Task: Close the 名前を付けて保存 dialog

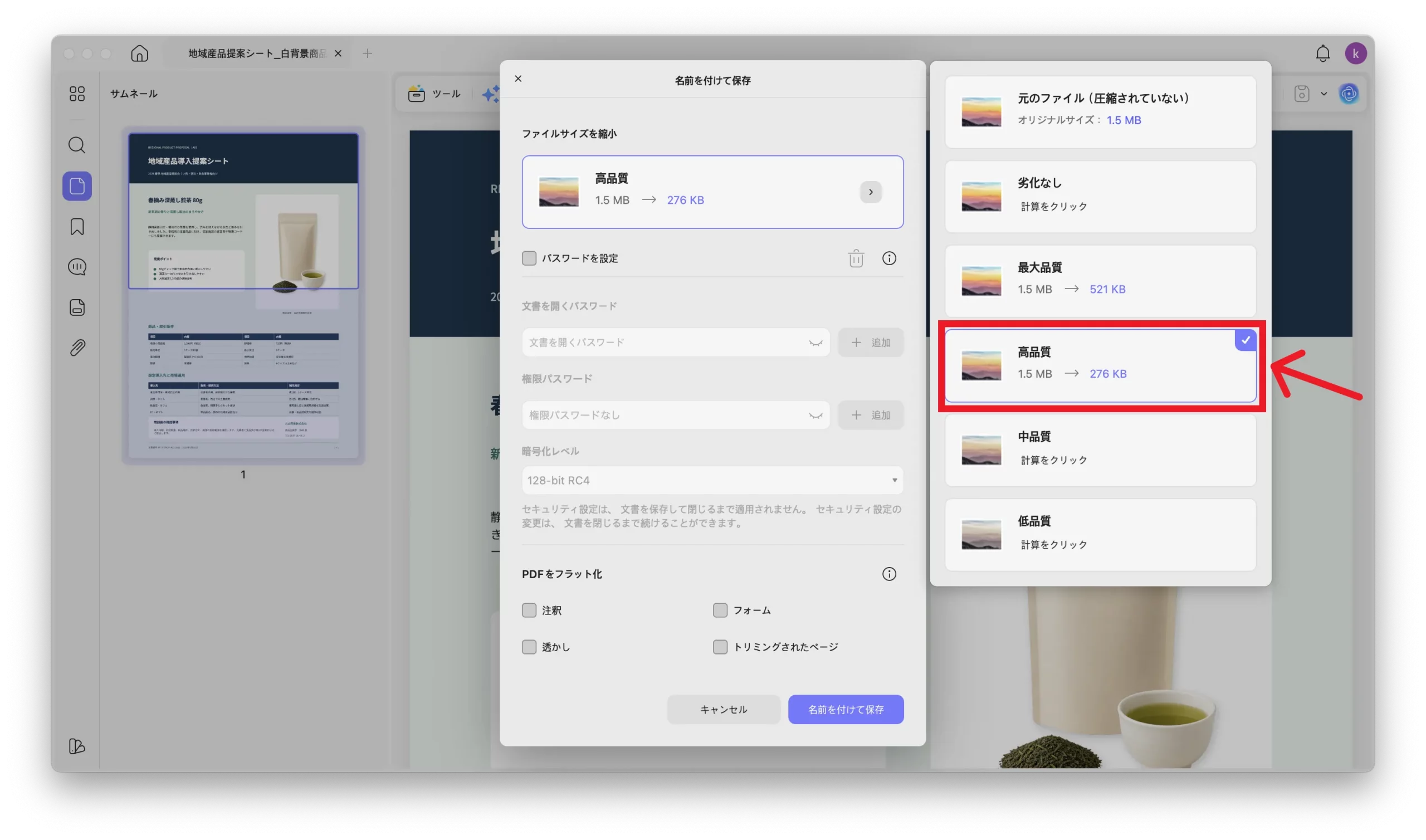Action: [518, 79]
